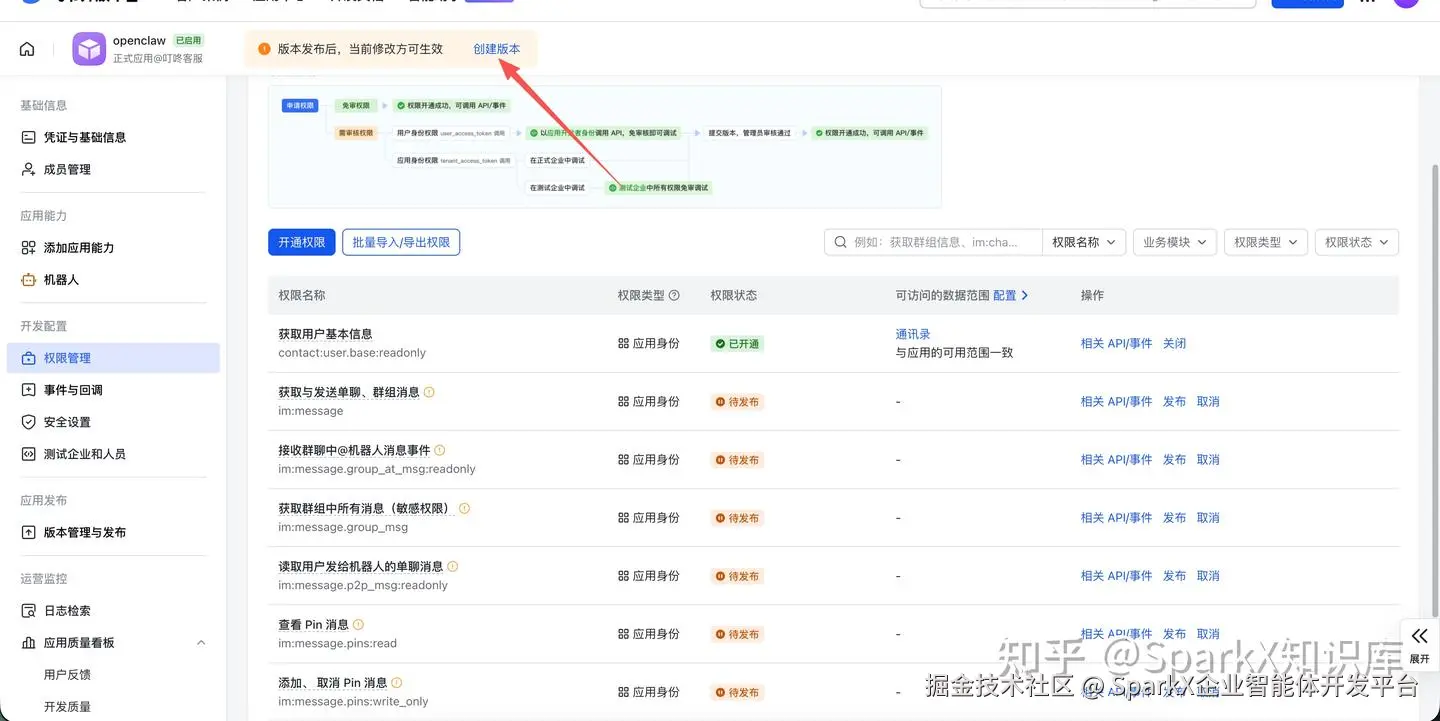
Task: Click the 配置 link in 可访问的数据范围 header
Action: coord(1010,295)
